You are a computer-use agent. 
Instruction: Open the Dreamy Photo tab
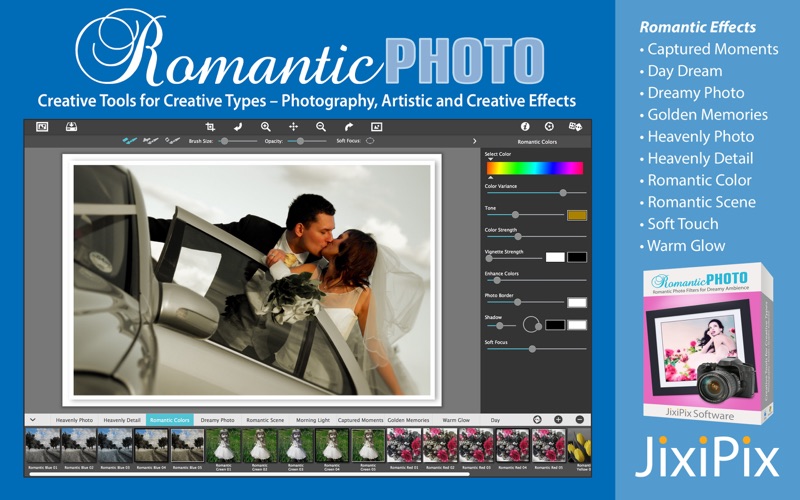[217, 420]
